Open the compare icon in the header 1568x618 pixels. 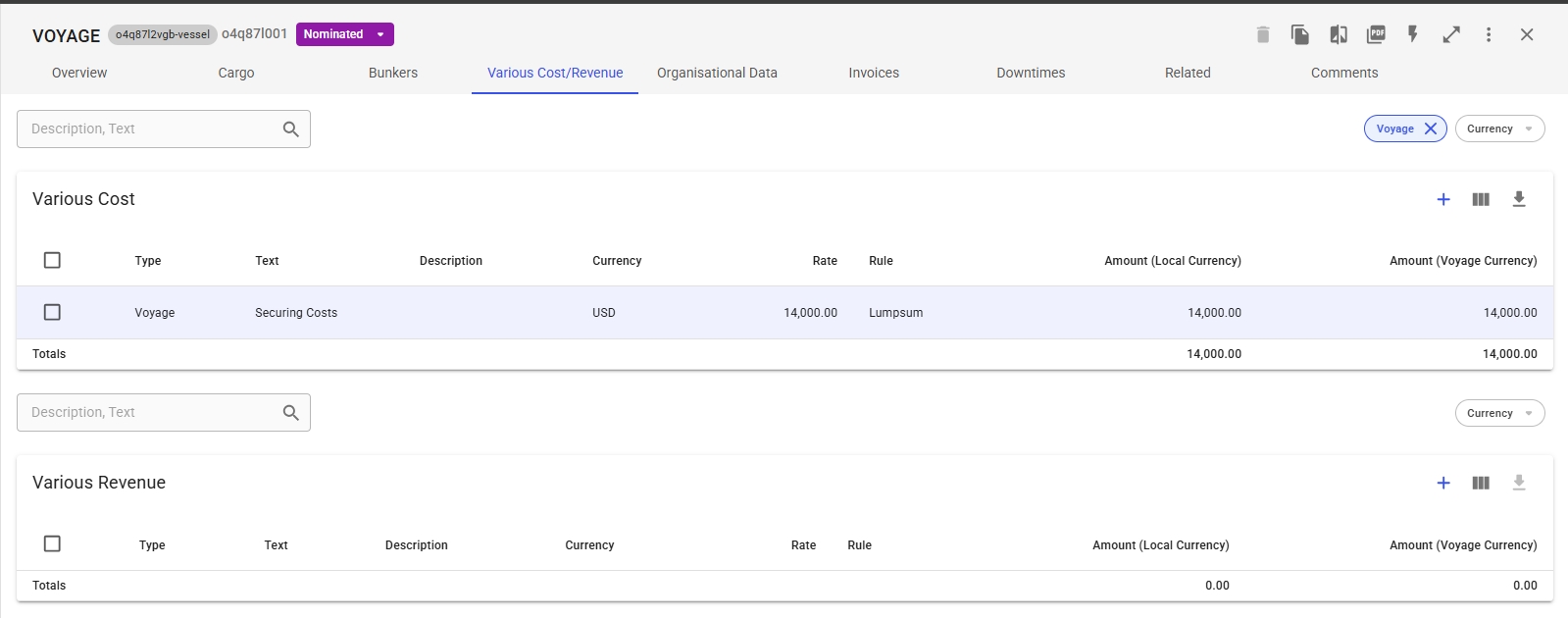(1339, 34)
